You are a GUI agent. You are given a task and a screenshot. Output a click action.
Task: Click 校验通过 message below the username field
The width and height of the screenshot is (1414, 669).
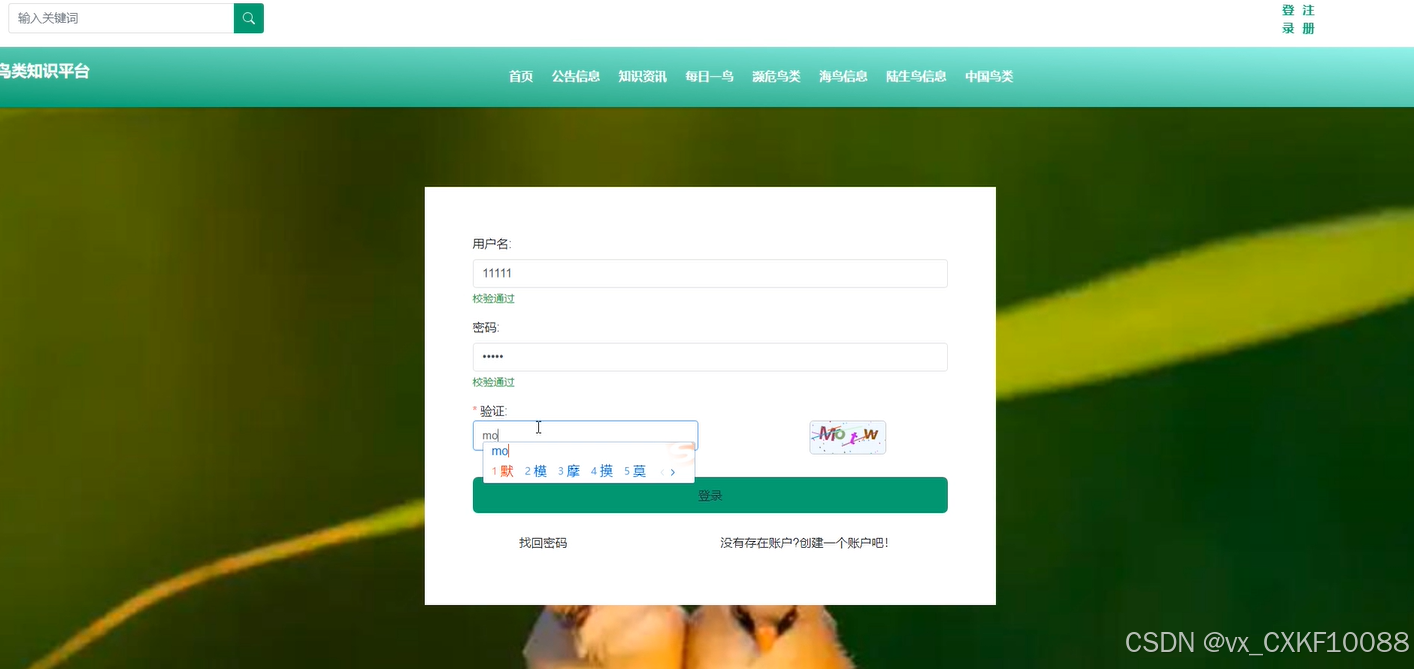[x=494, y=299]
